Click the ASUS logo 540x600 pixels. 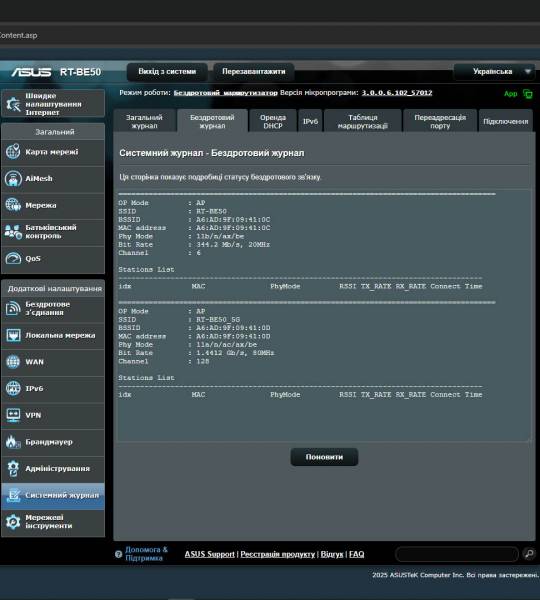pos(31,72)
